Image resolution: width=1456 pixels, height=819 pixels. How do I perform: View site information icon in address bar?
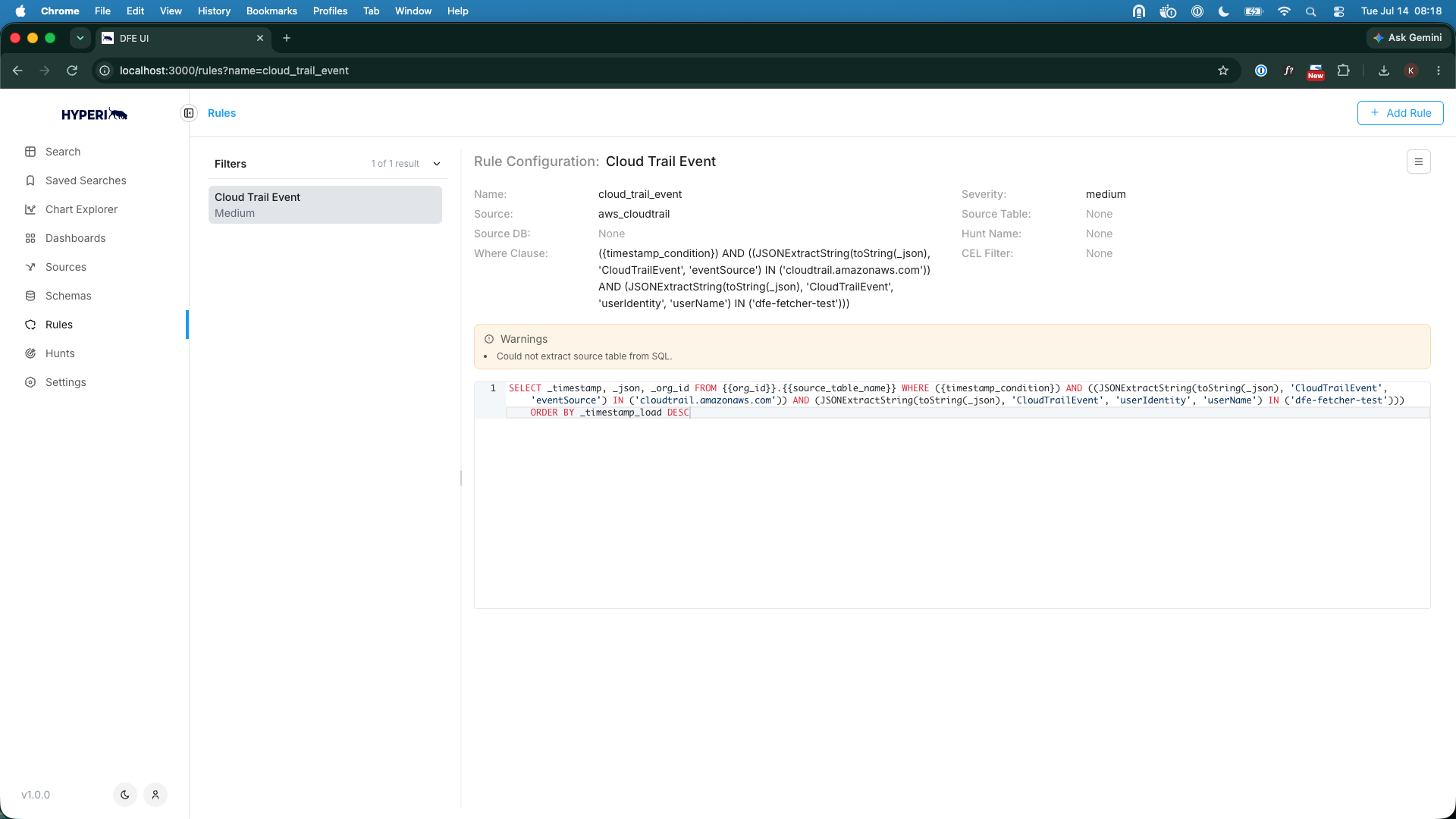105,71
